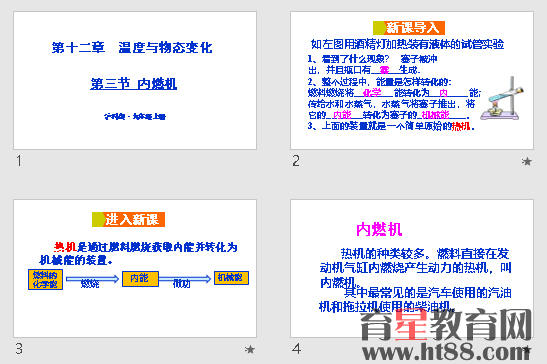
Task: Click animation star icon under slide 3
Action: [249, 349]
